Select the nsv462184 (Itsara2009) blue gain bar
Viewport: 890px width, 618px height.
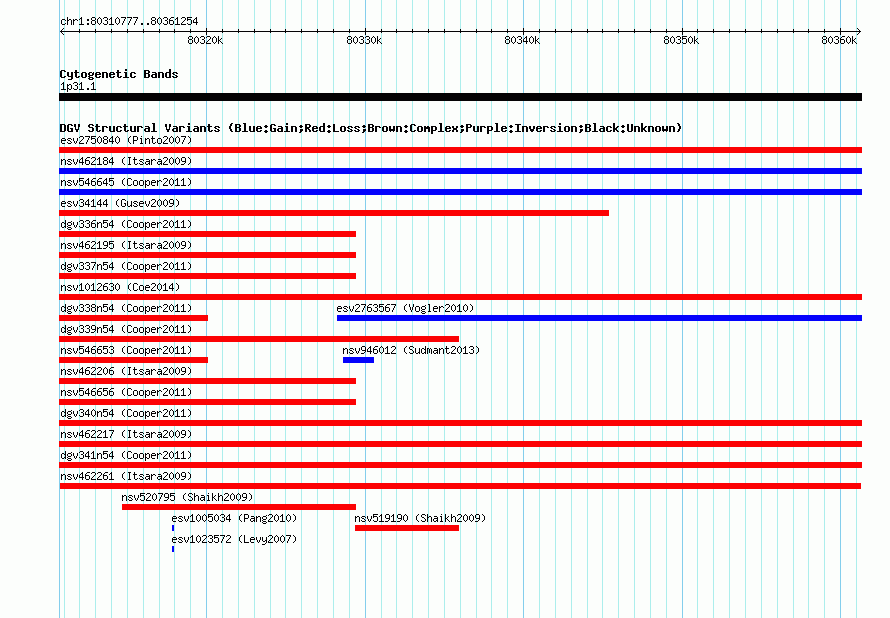tap(460, 171)
